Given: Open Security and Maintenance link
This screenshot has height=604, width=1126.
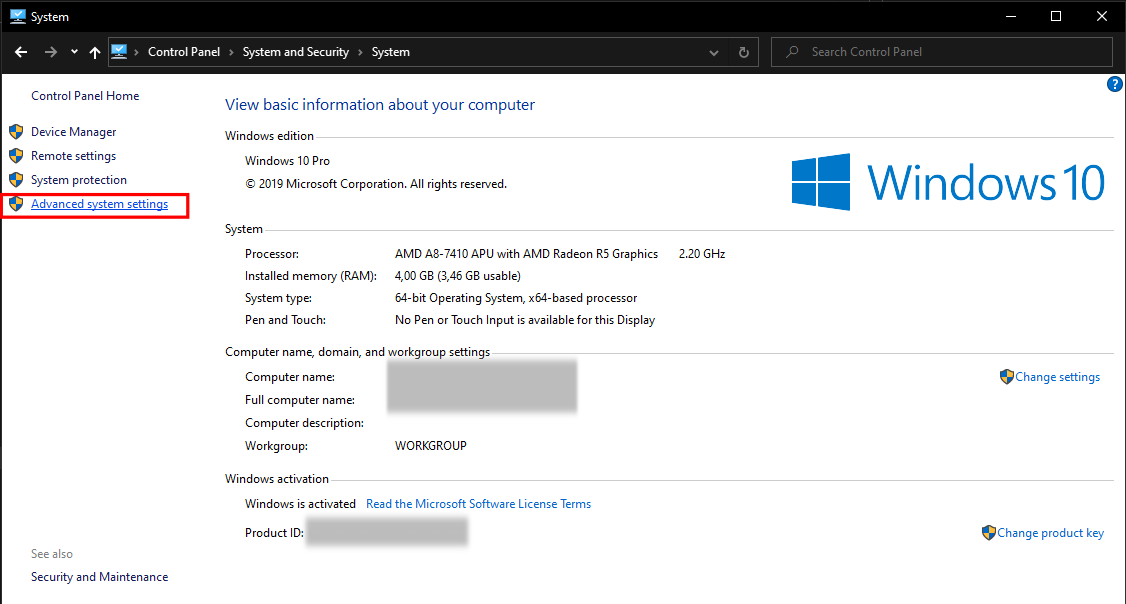Looking at the screenshot, I should (99, 577).
